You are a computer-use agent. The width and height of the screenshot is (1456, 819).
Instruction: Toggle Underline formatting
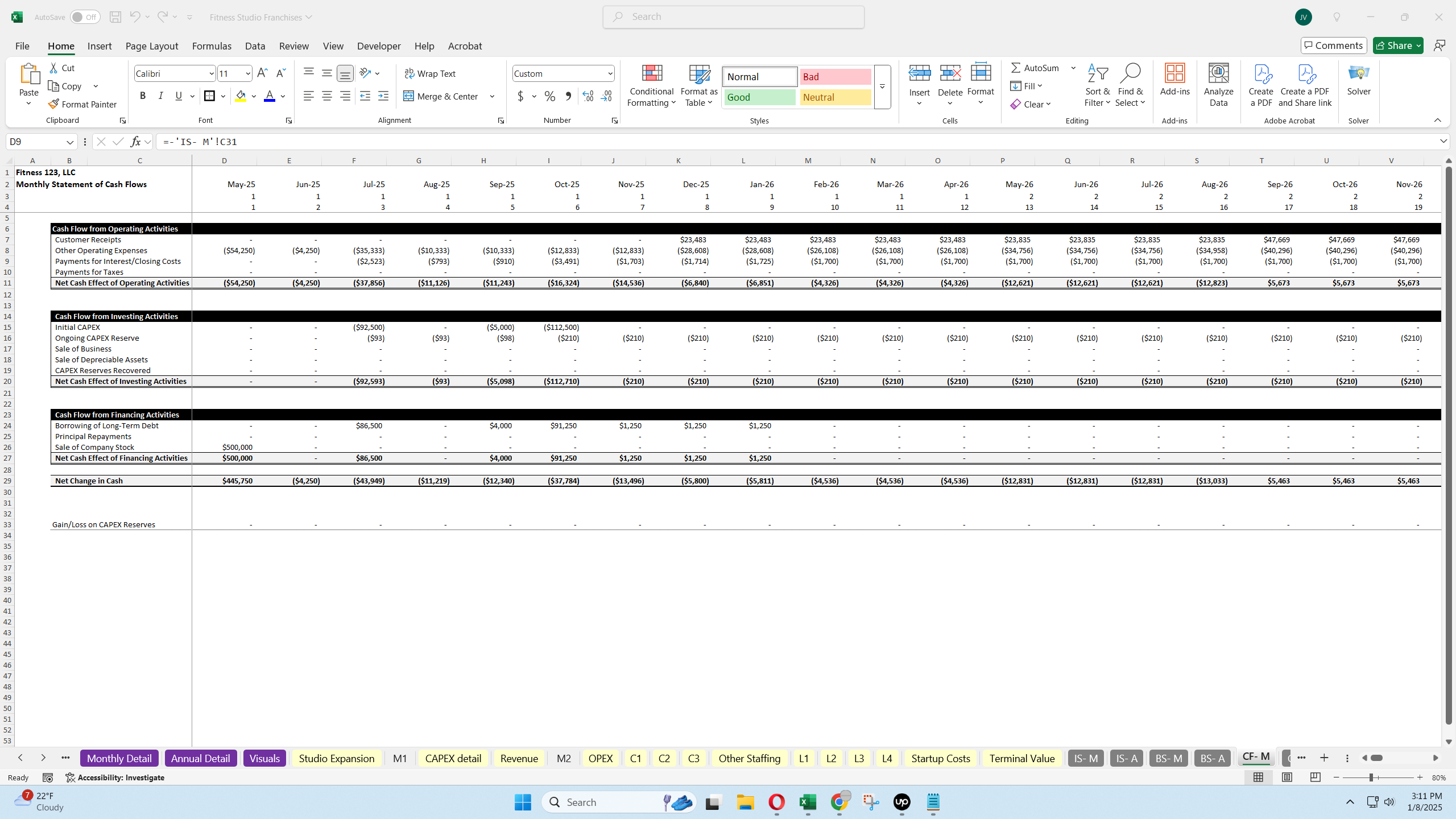[179, 96]
